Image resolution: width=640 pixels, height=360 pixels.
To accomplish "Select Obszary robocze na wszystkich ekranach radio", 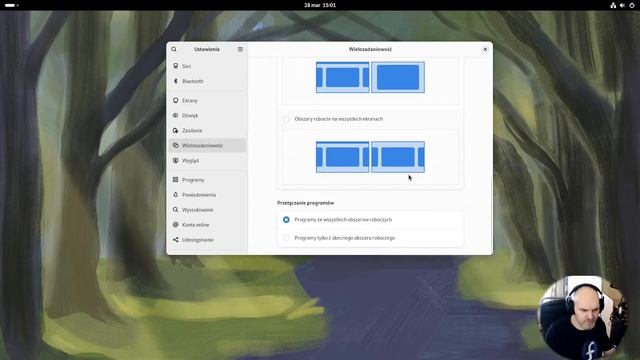I will 286,119.
